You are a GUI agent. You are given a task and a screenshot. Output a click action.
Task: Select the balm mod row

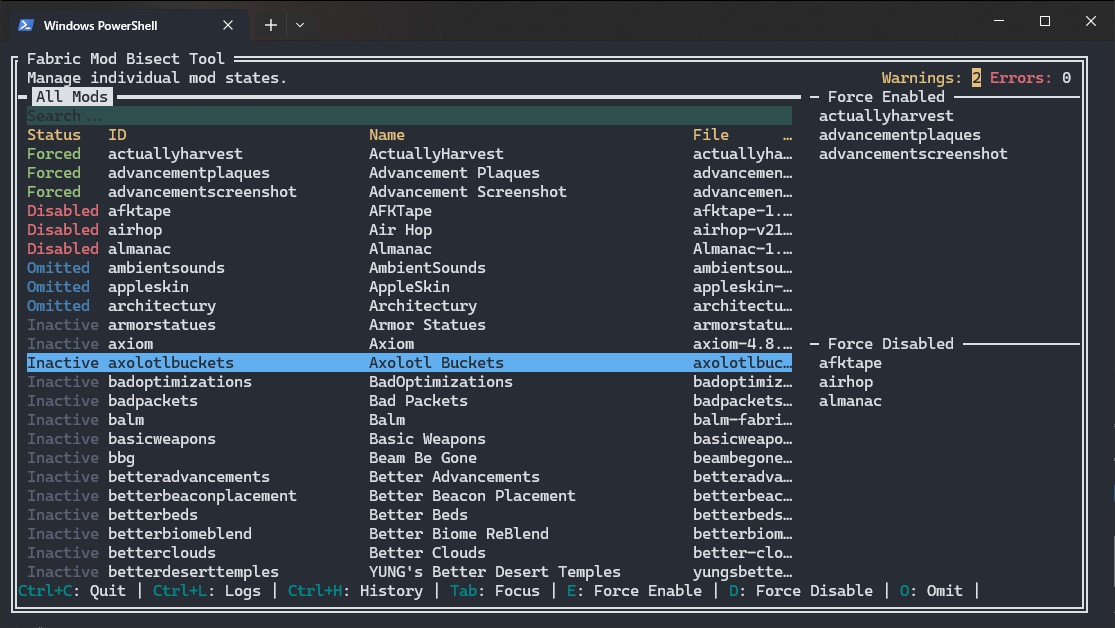(409, 420)
